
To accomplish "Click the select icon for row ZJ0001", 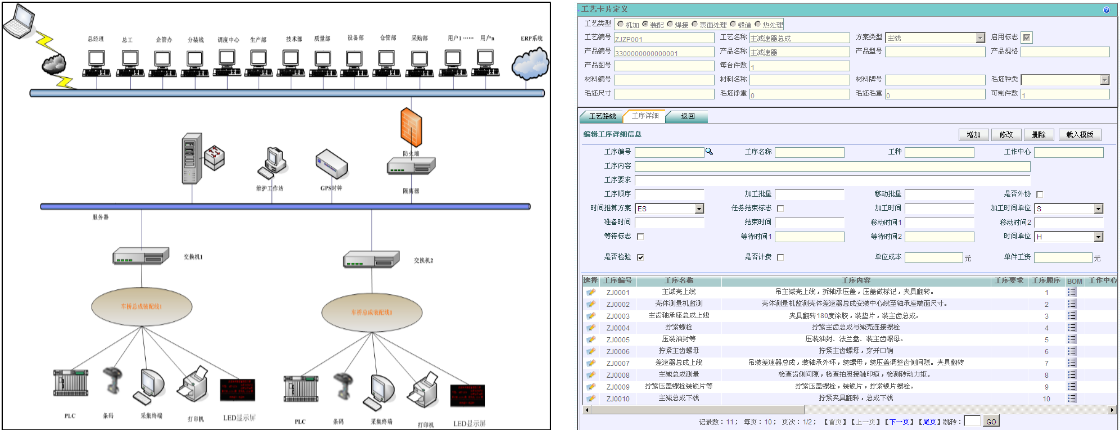I will pyautogui.click(x=591, y=292).
